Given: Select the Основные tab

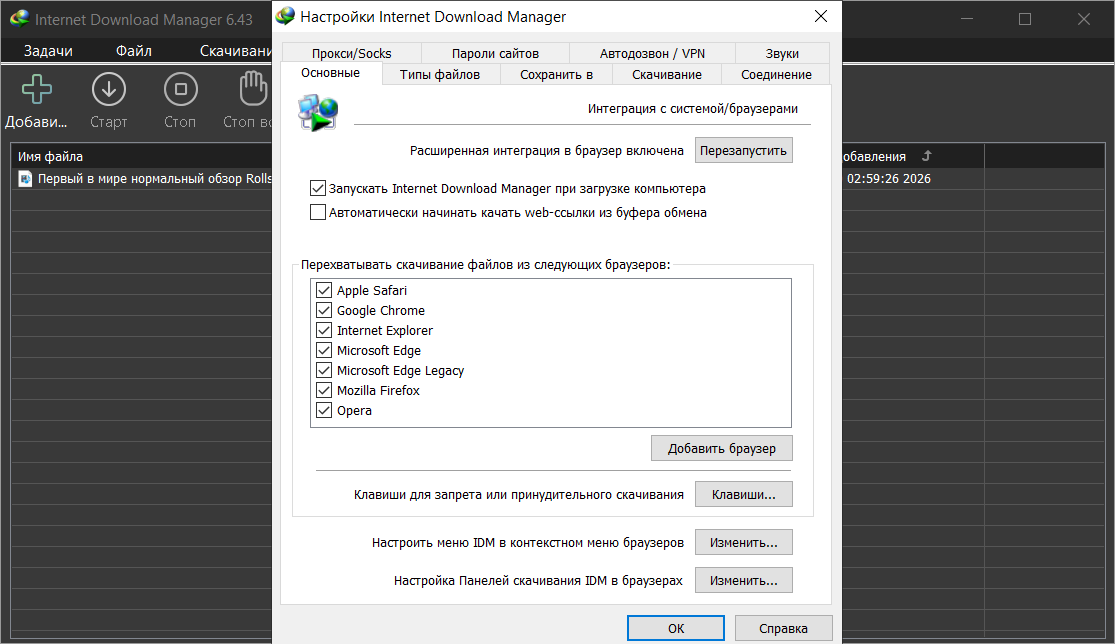Looking at the screenshot, I should (x=331, y=73).
